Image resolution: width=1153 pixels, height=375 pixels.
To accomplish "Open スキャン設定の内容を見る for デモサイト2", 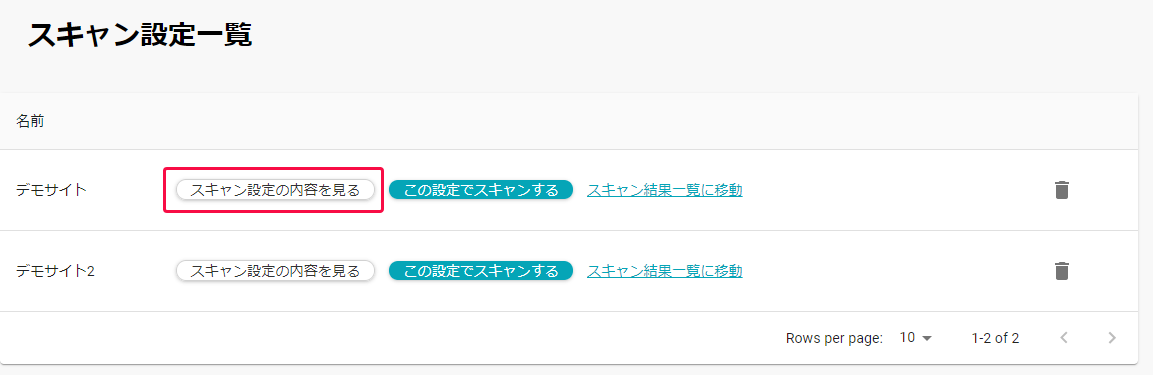I will pos(276,271).
